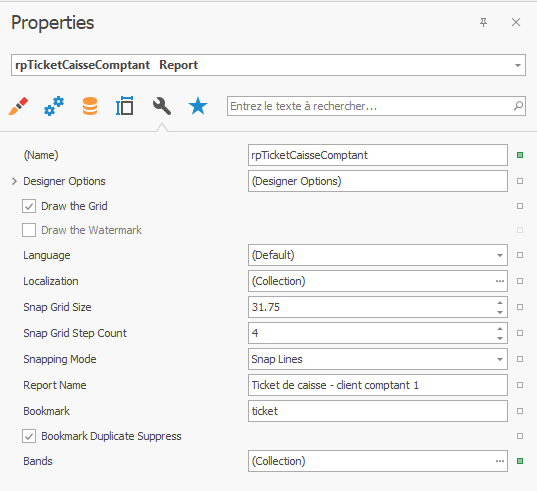
Task: Open the Appearance tab brush icon
Action: pyautogui.click(x=18, y=106)
